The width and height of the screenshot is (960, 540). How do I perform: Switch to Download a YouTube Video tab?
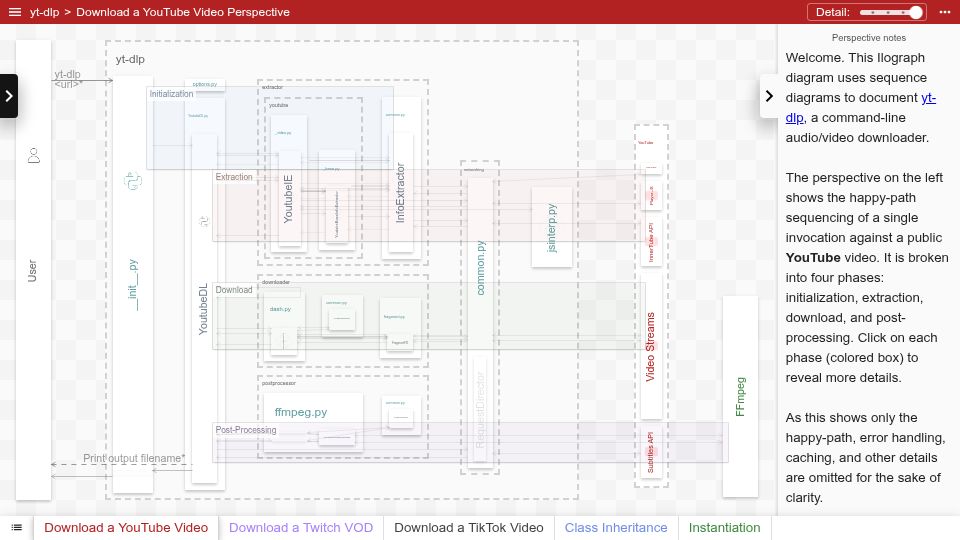[126, 528]
